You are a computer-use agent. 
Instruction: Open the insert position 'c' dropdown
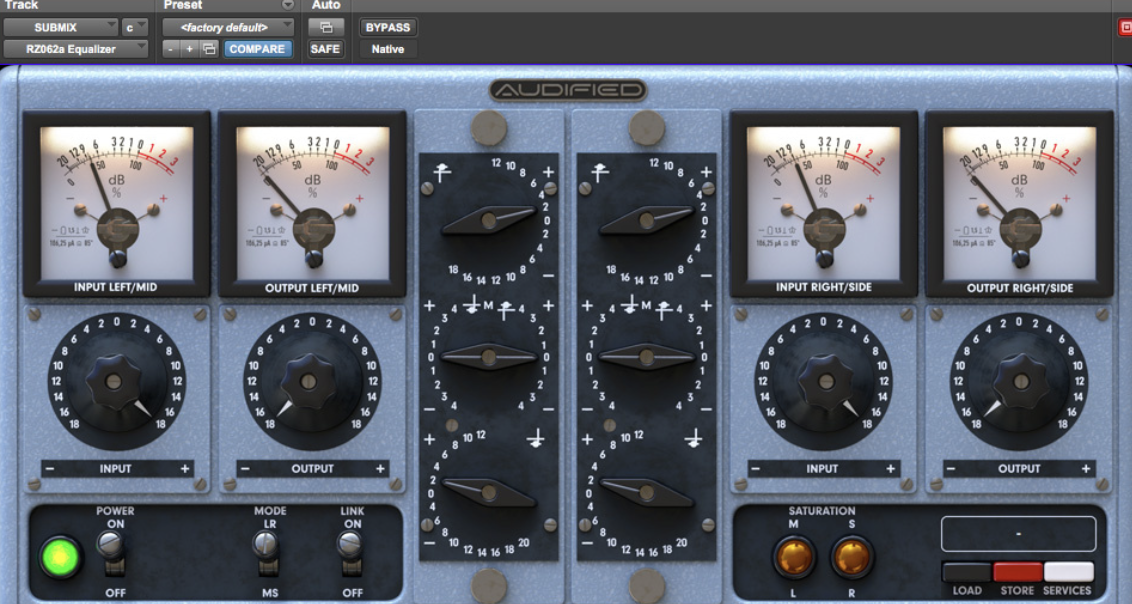pyautogui.click(x=134, y=28)
